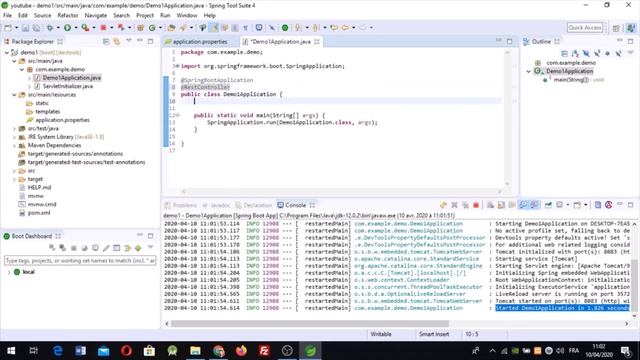Open Opera browser from the taskbar
640x360 pixels.
(x=126, y=351)
